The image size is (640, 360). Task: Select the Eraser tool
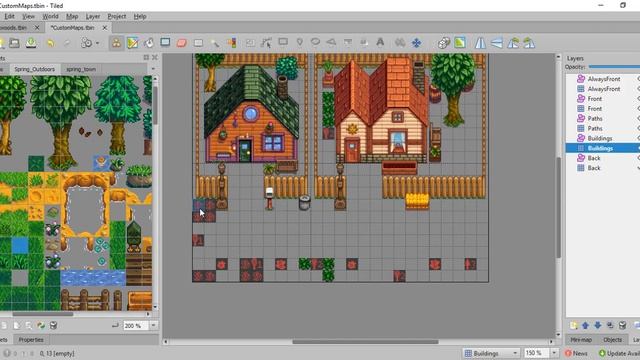[x=182, y=43]
